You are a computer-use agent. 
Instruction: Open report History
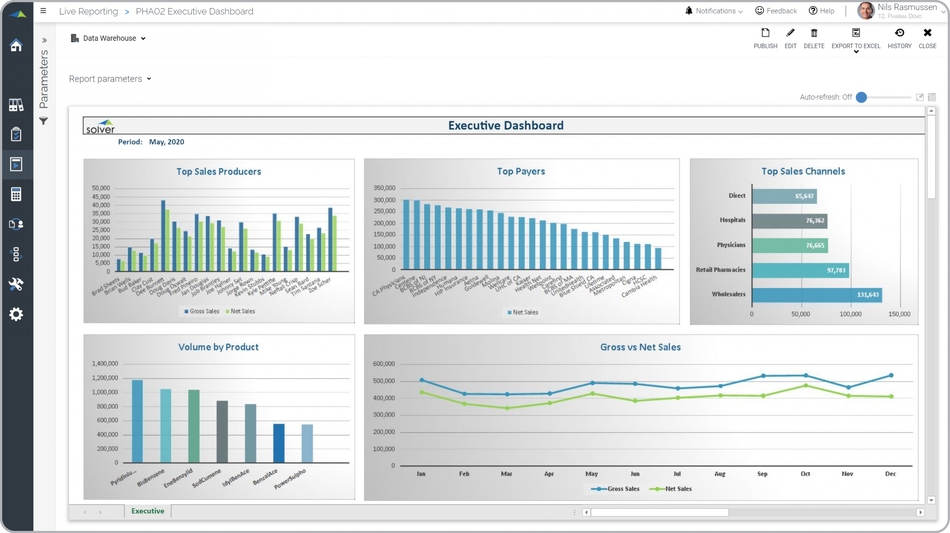click(x=899, y=38)
